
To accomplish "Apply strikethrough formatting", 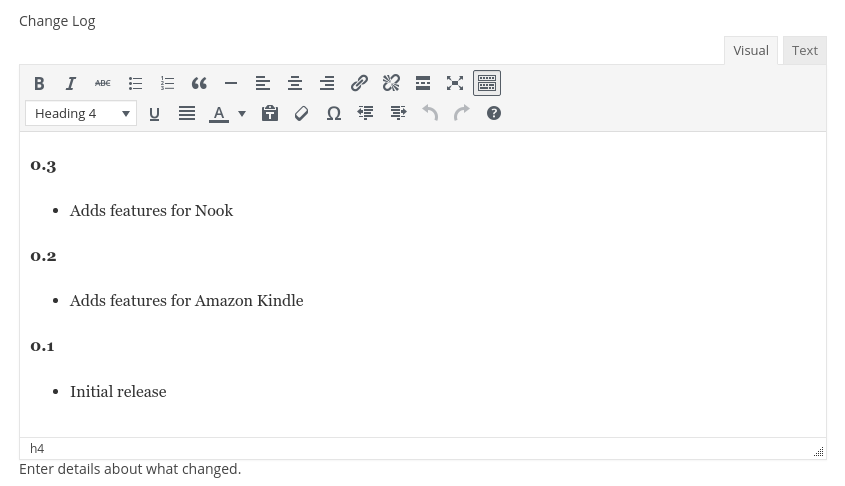I will point(103,83).
